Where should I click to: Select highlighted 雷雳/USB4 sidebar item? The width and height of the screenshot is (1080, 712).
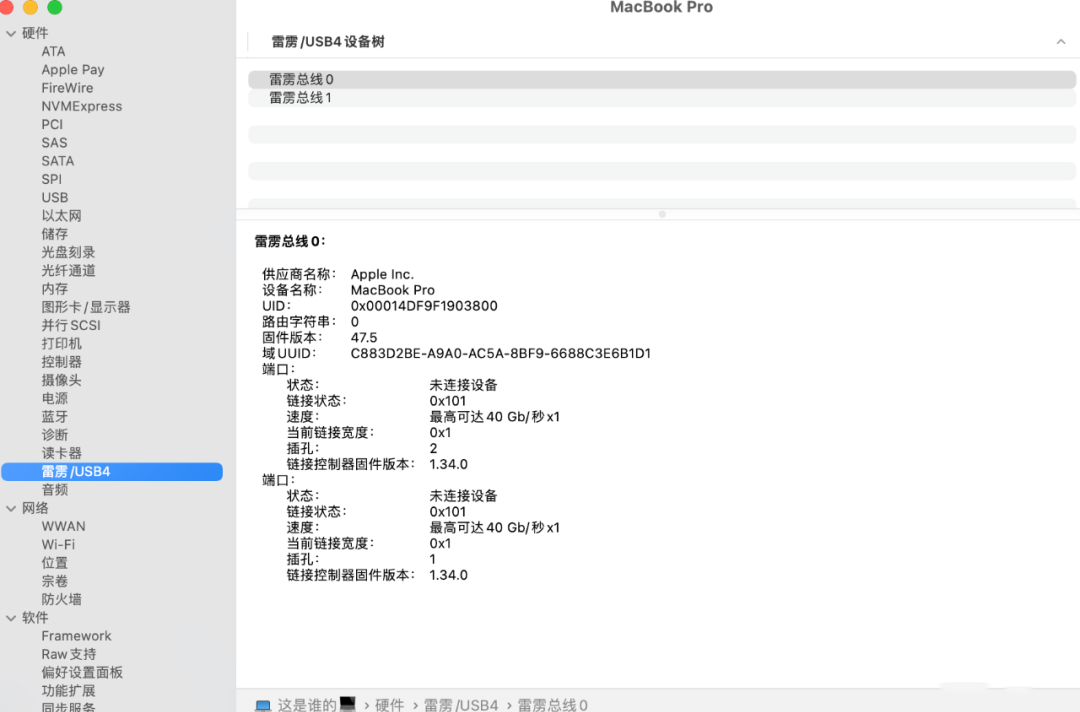pyautogui.click(x=112, y=472)
